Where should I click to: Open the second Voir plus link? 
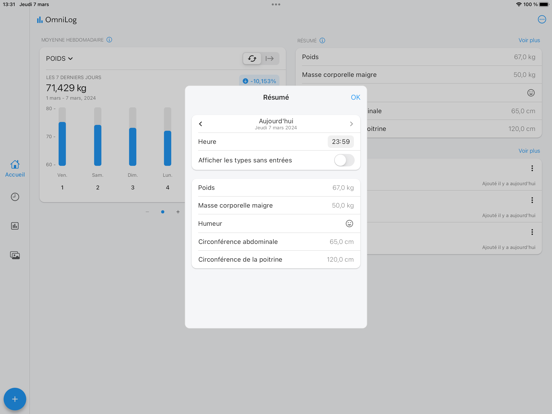coord(529,151)
